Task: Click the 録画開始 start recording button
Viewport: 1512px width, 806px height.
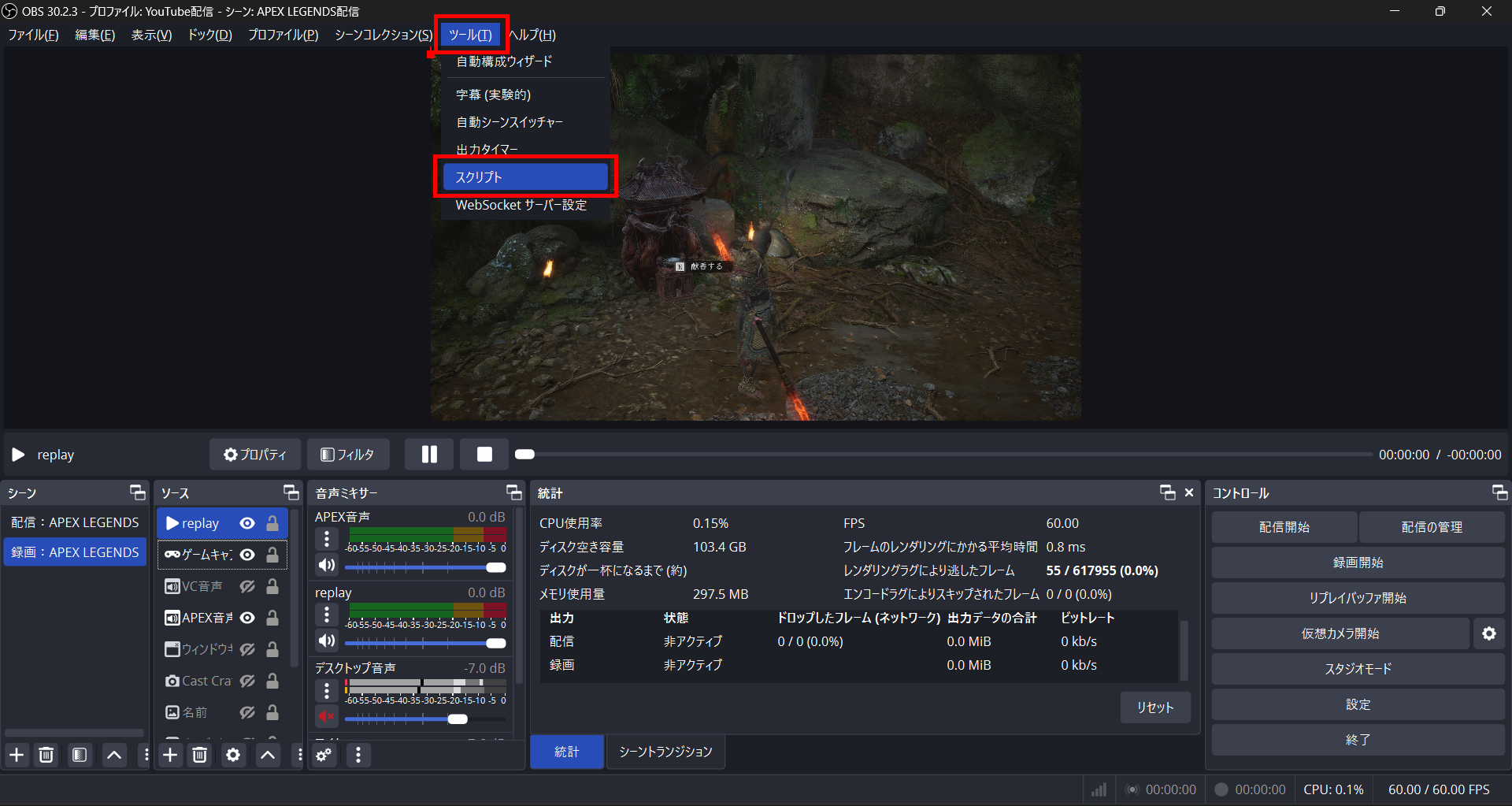Action: (x=1358, y=563)
